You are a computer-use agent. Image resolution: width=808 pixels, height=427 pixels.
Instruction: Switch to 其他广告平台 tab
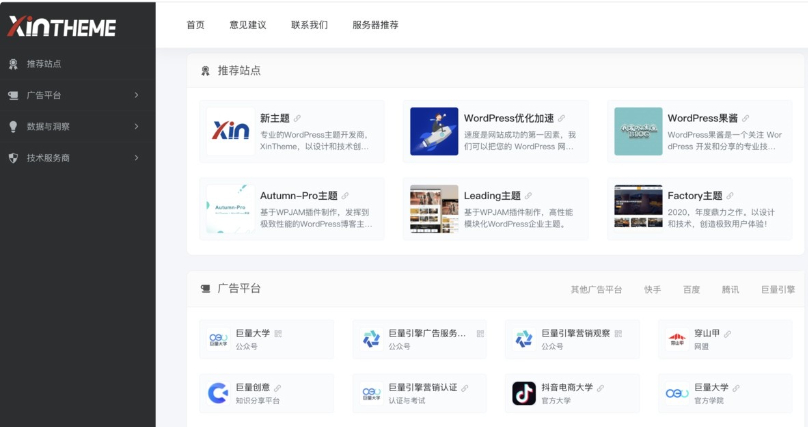coord(596,289)
